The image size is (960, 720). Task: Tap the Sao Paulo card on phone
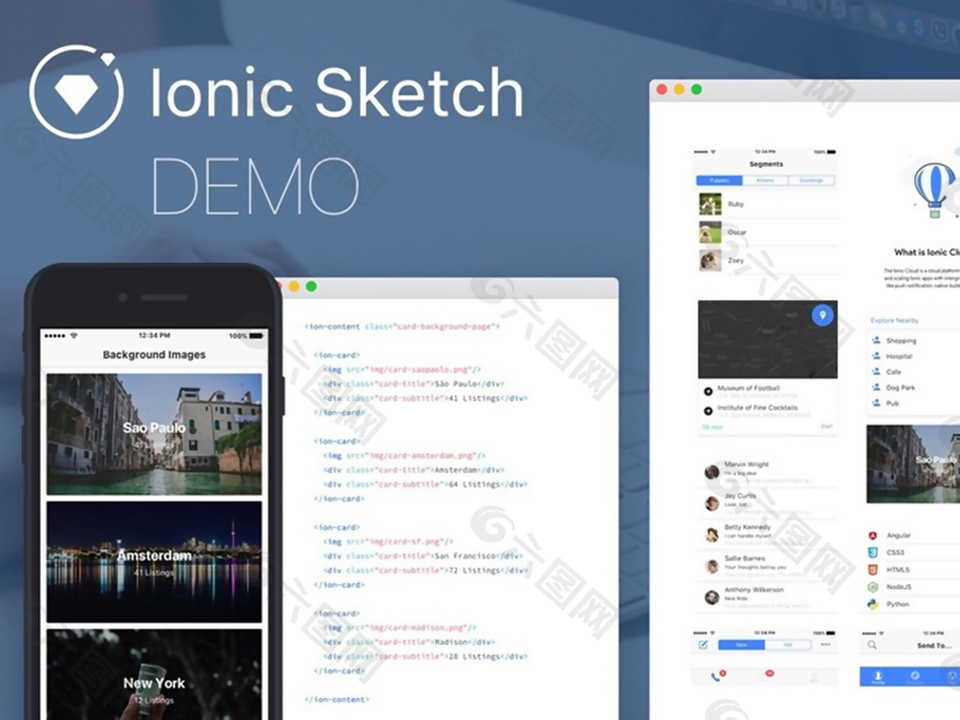[x=154, y=432]
